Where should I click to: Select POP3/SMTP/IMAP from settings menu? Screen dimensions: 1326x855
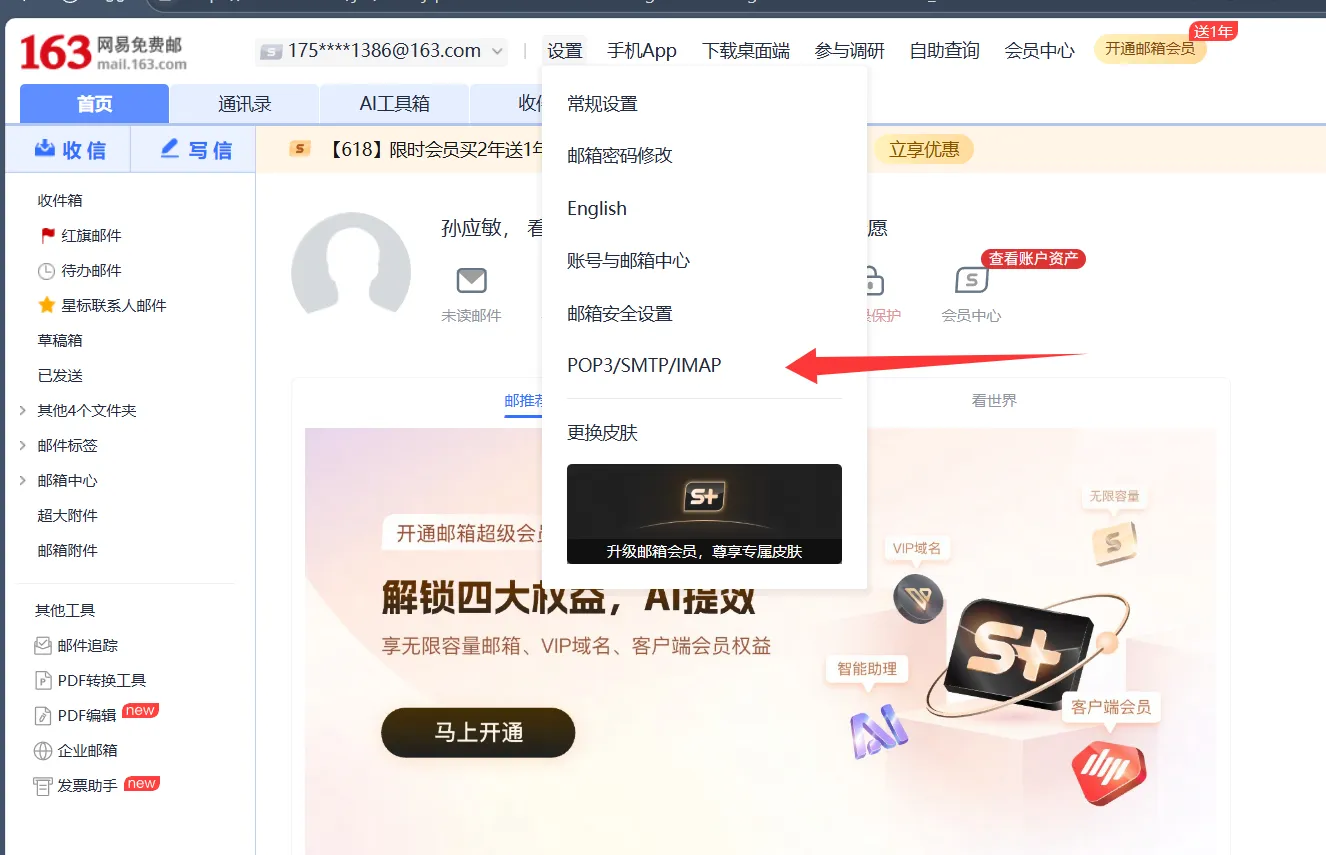click(644, 366)
